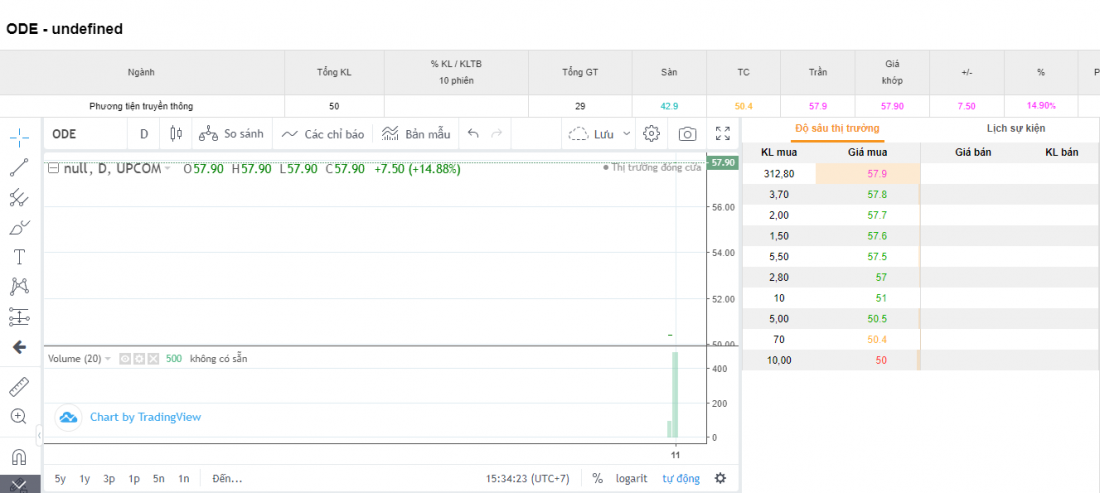Select the ruler measure tool

tap(20, 386)
